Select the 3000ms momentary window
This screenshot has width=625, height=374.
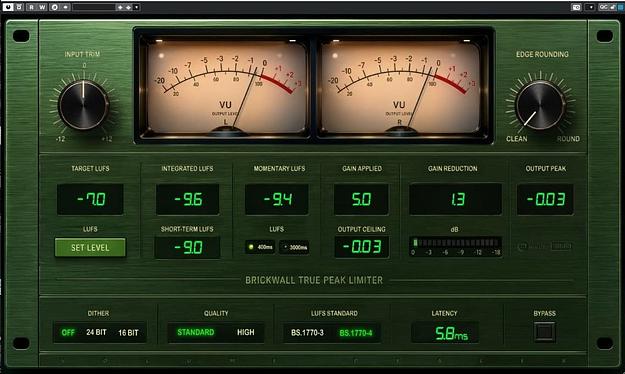294,247
